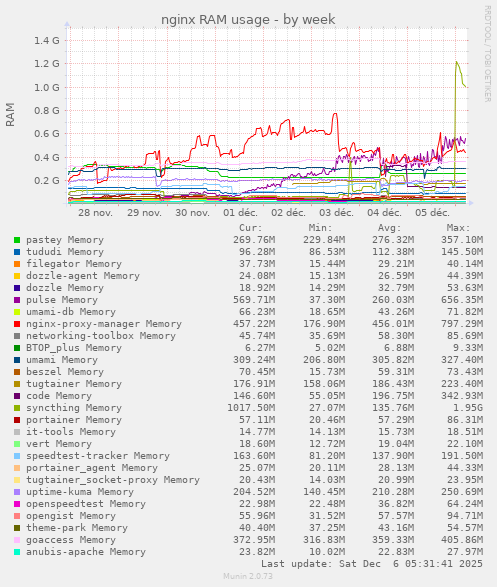Click the 'Max:' column header
Image resolution: width=497 pixels, height=587 pixels.
coord(458,228)
